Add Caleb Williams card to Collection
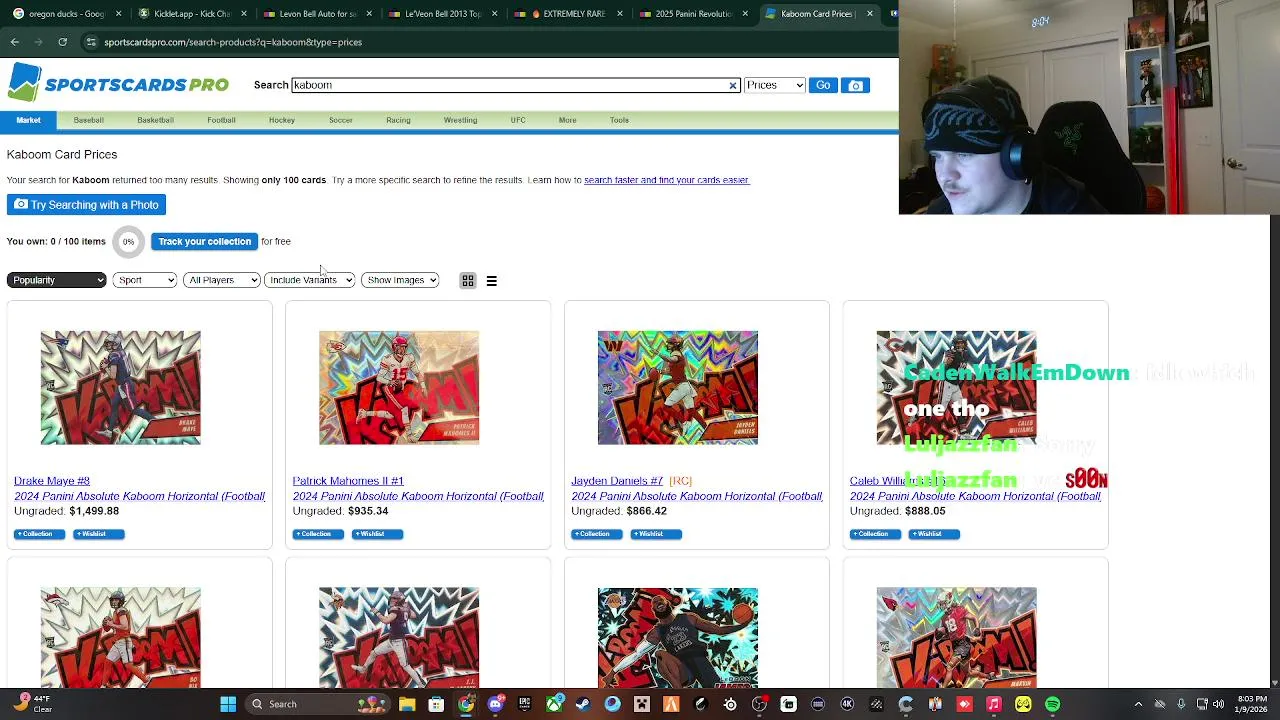This screenshot has height=720, width=1280. [x=875, y=534]
